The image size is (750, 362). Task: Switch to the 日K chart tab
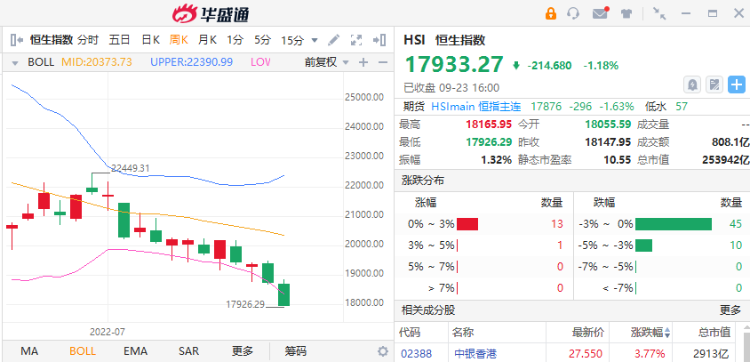pyautogui.click(x=150, y=40)
